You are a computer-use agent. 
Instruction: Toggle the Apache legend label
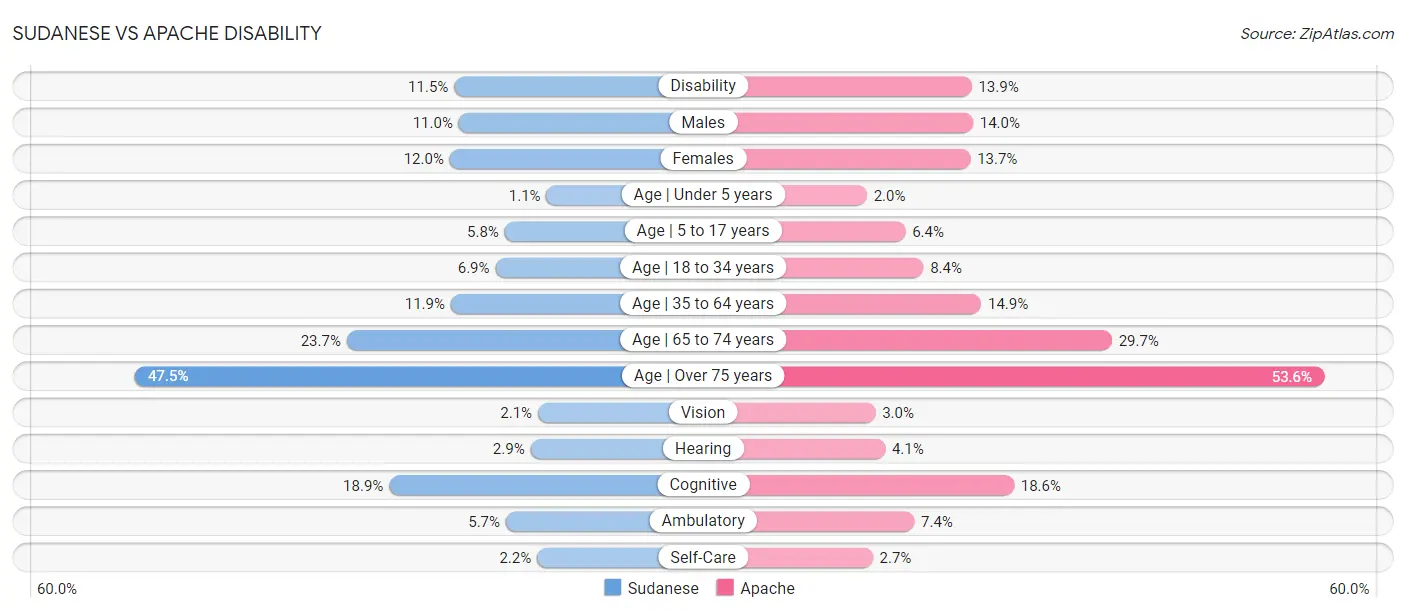(767, 588)
